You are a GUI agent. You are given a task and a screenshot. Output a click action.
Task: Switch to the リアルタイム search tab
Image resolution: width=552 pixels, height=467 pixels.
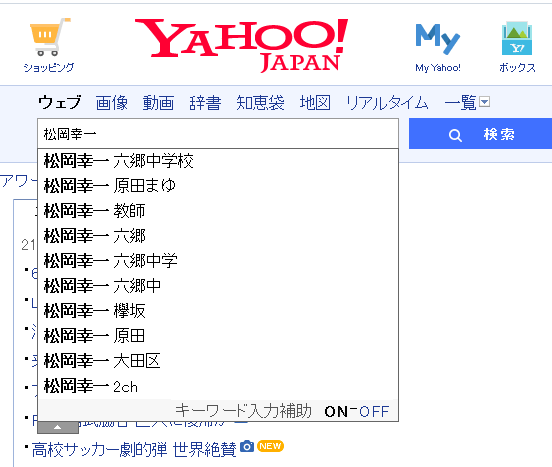(387, 103)
